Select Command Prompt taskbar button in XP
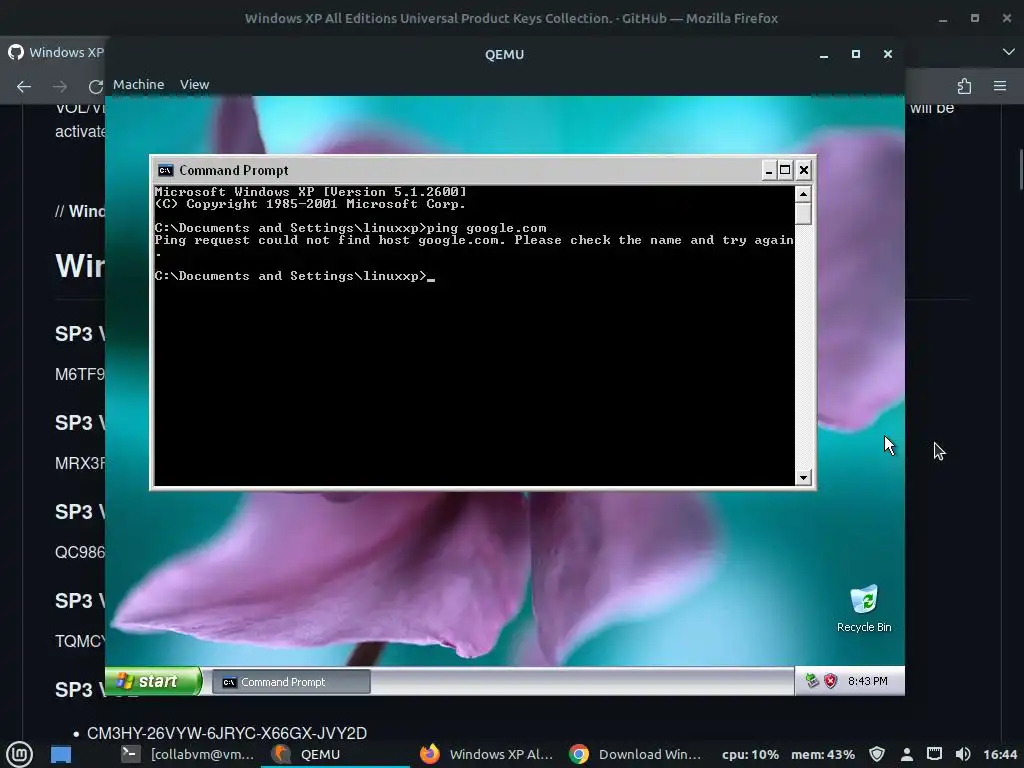 pyautogui.click(x=291, y=682)
